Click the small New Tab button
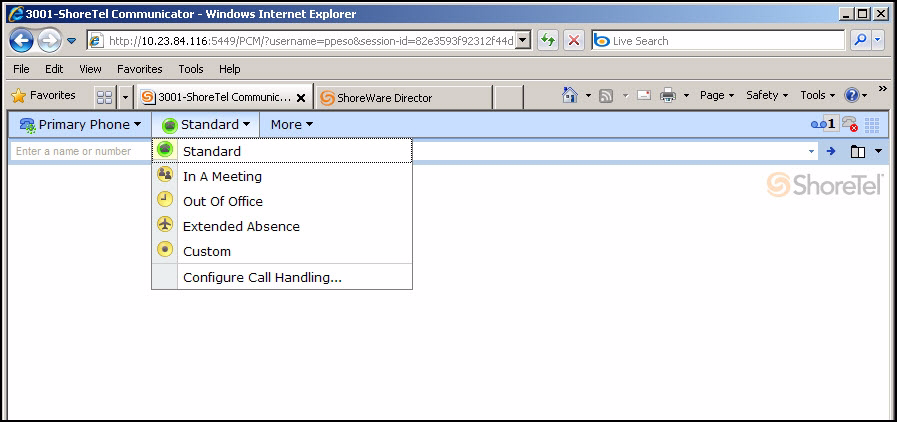Viewport: 897px width, 422px height. (x=508, y=98)
